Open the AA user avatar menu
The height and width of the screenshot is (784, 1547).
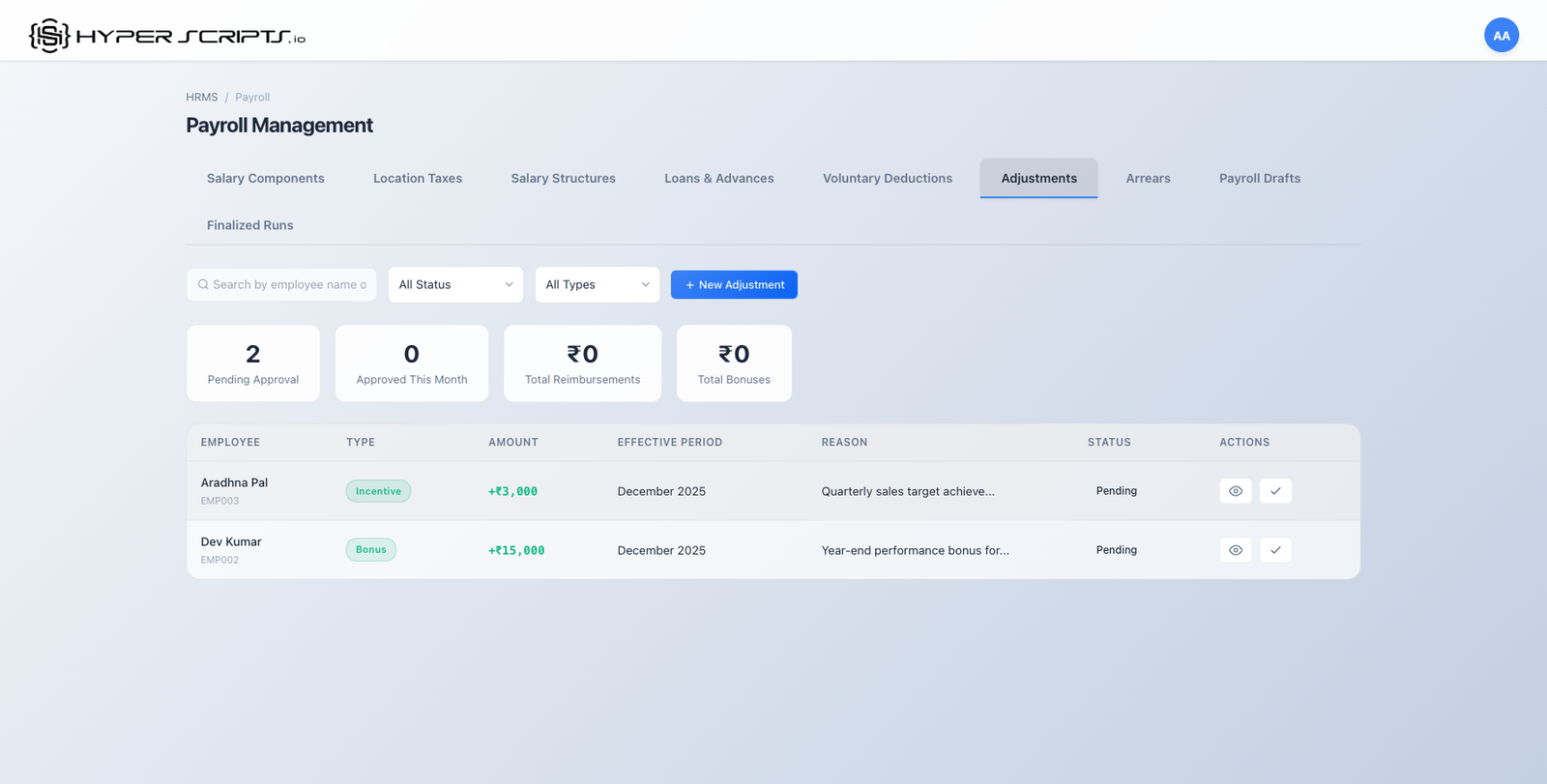pos(1501,36)
